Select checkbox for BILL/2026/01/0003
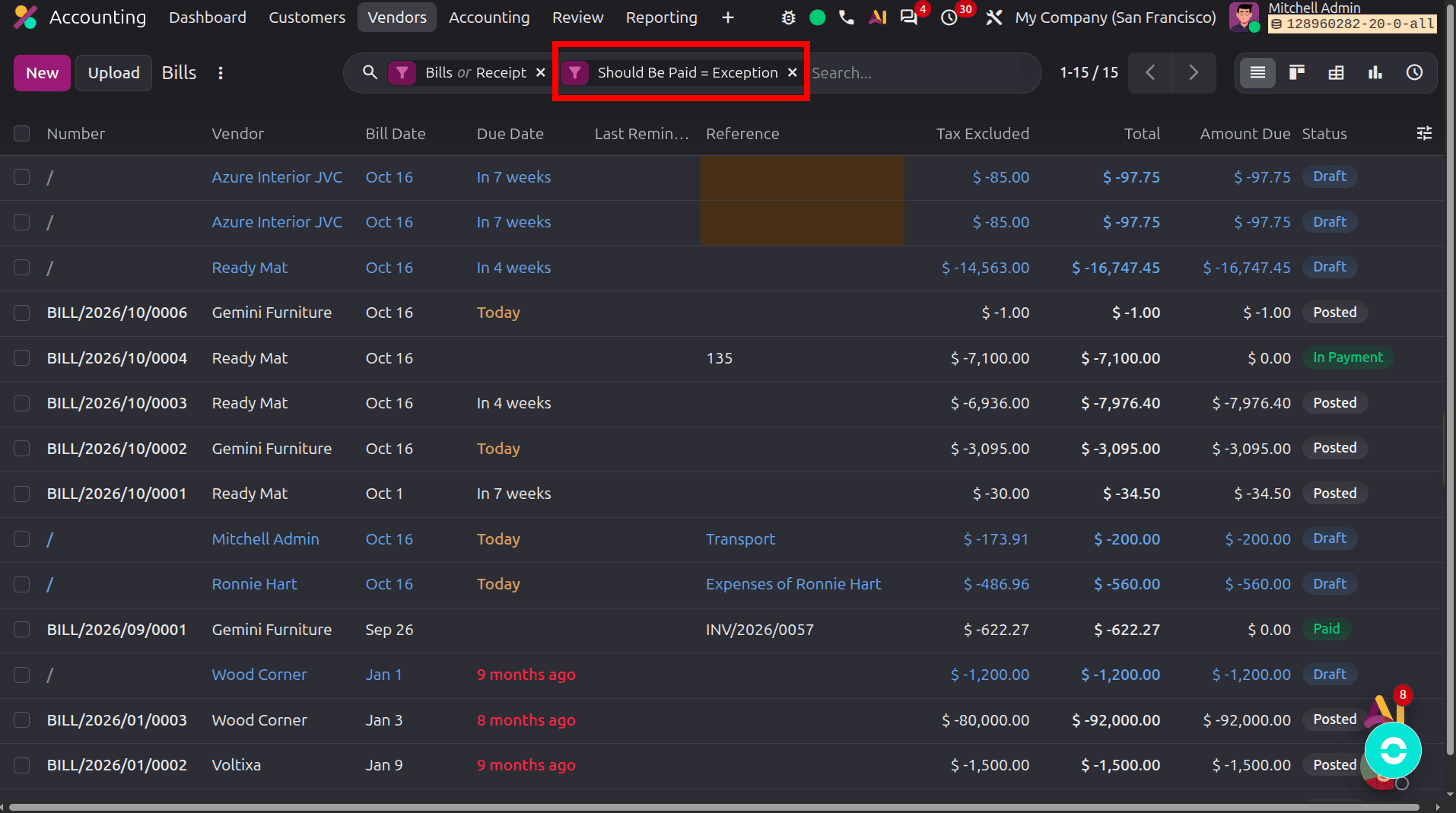This screenshot has height=813, width=1456. click(21, 720)
